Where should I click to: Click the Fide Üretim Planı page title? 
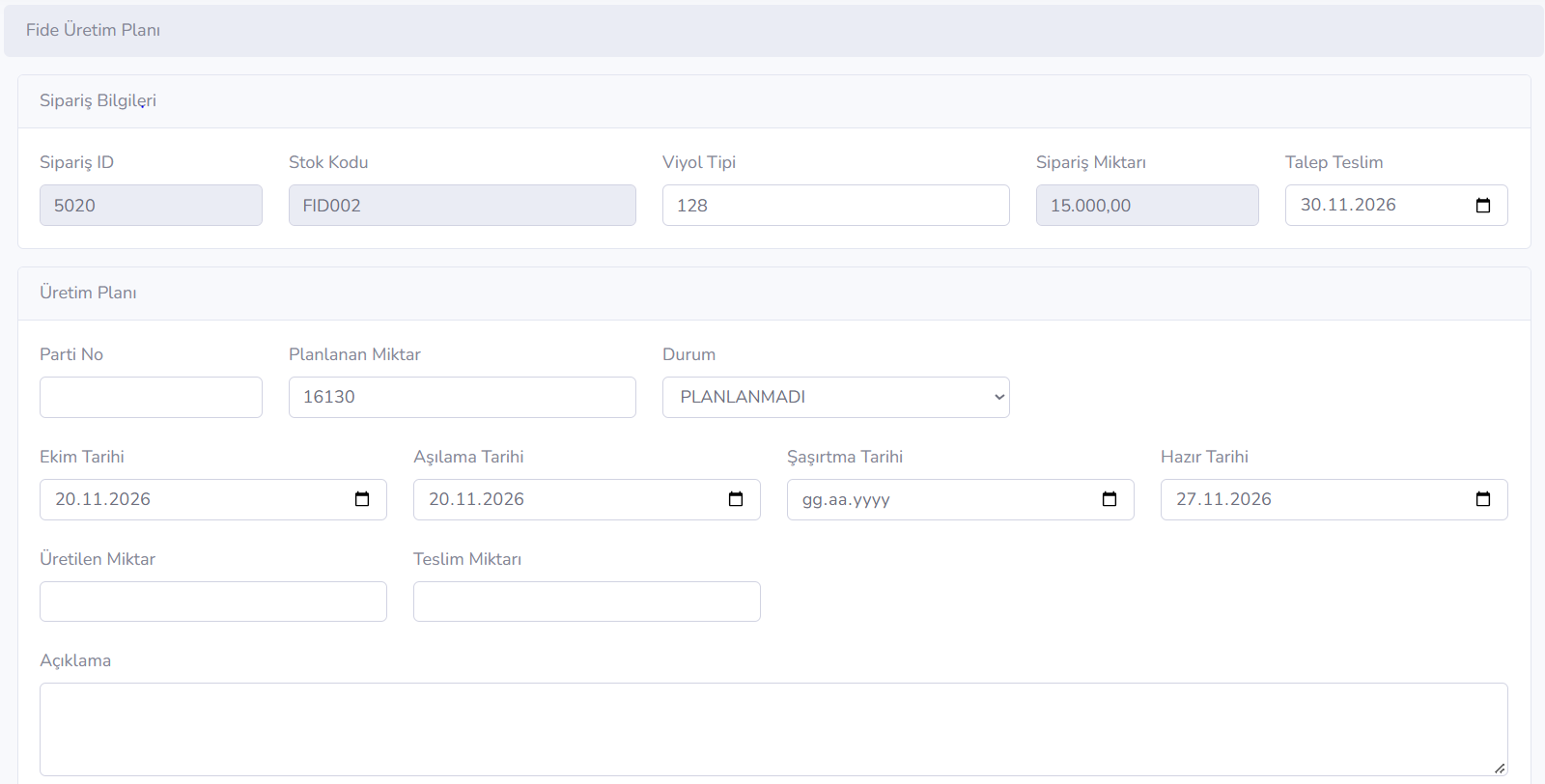93,30
